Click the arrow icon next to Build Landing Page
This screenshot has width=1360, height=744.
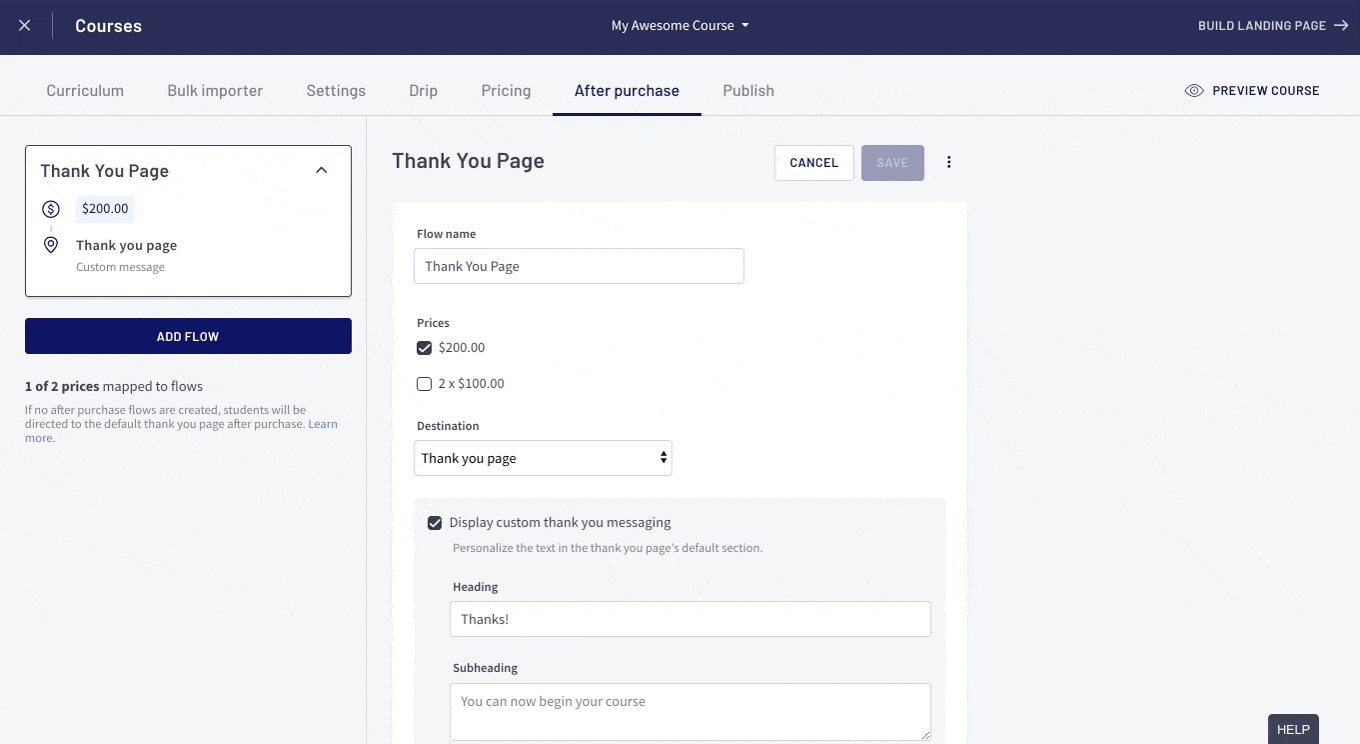[x=1341, y=26]
